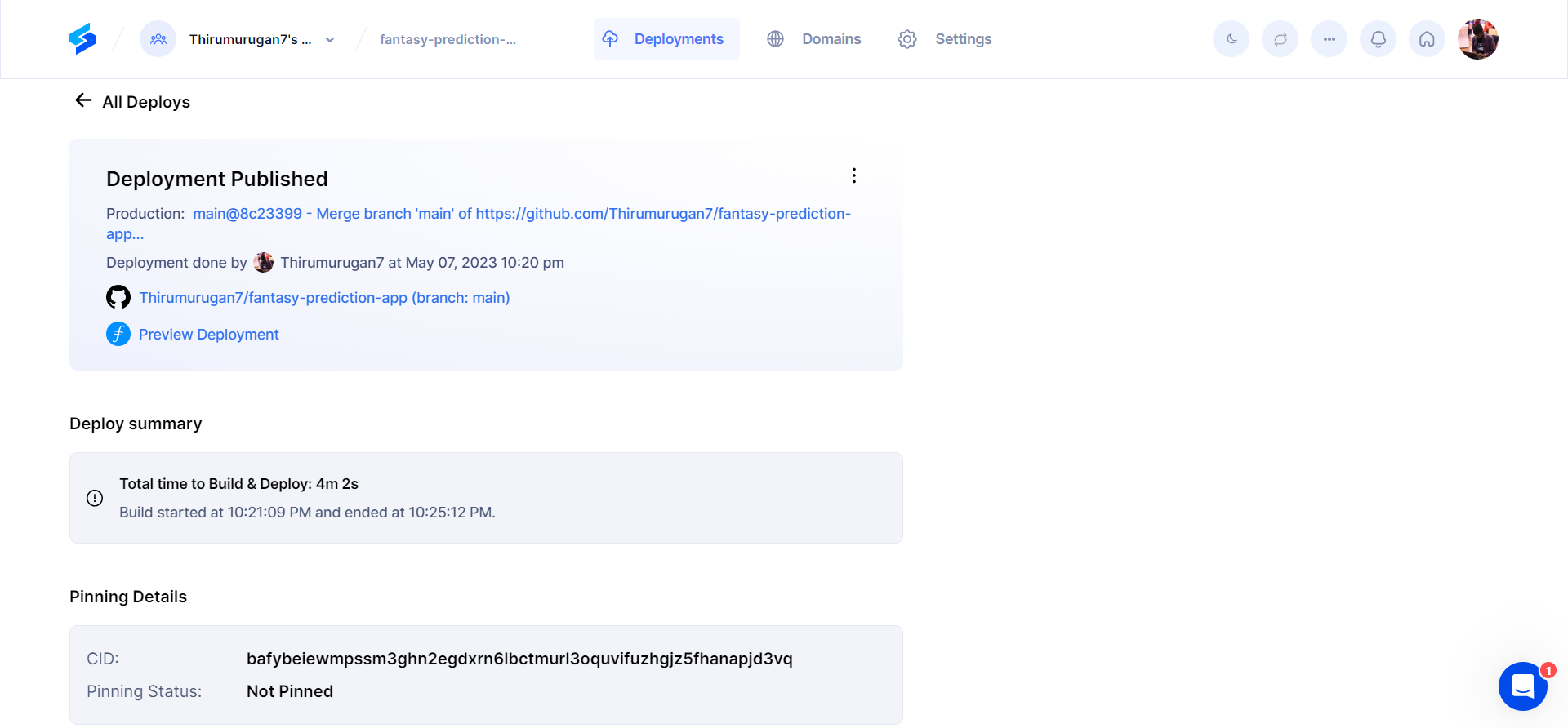Go to home with house icon

[x=1428, y=39]
